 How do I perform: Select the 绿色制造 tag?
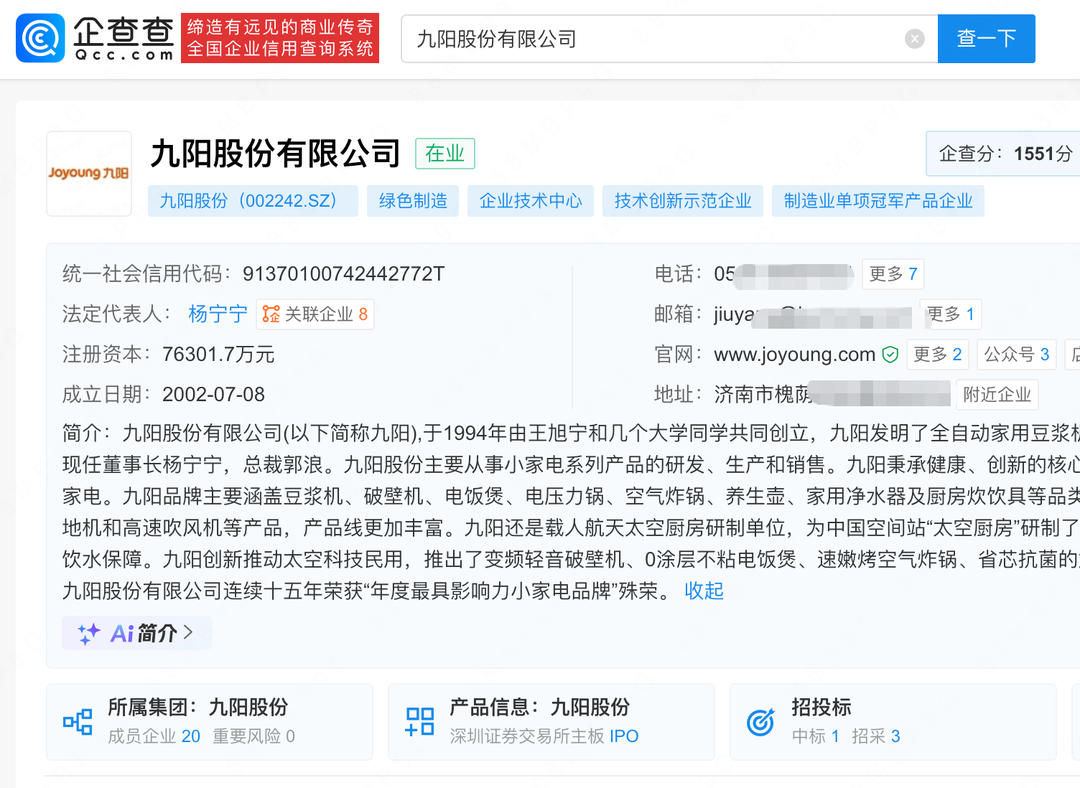[x=413, y=201]
